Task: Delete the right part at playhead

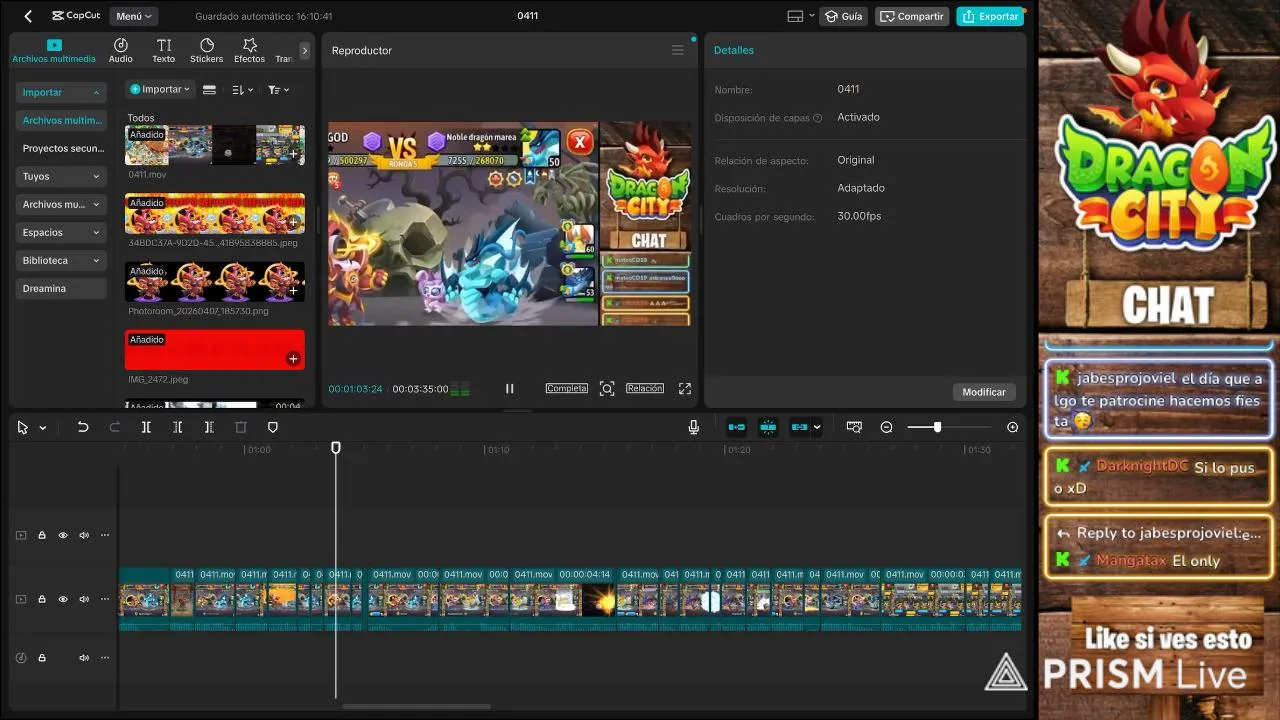Action: pos(209,427)
